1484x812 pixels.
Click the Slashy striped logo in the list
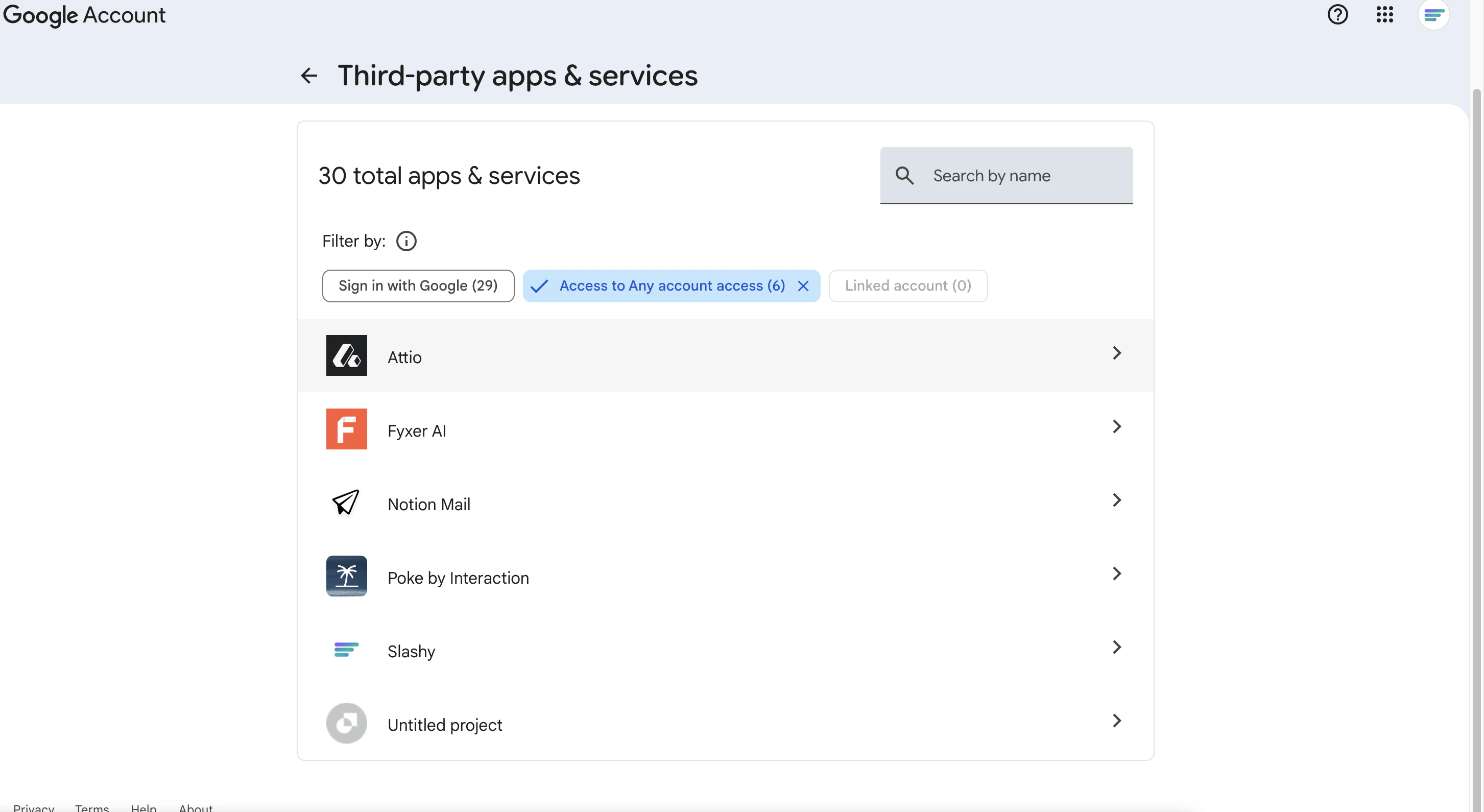click(346, 650)
